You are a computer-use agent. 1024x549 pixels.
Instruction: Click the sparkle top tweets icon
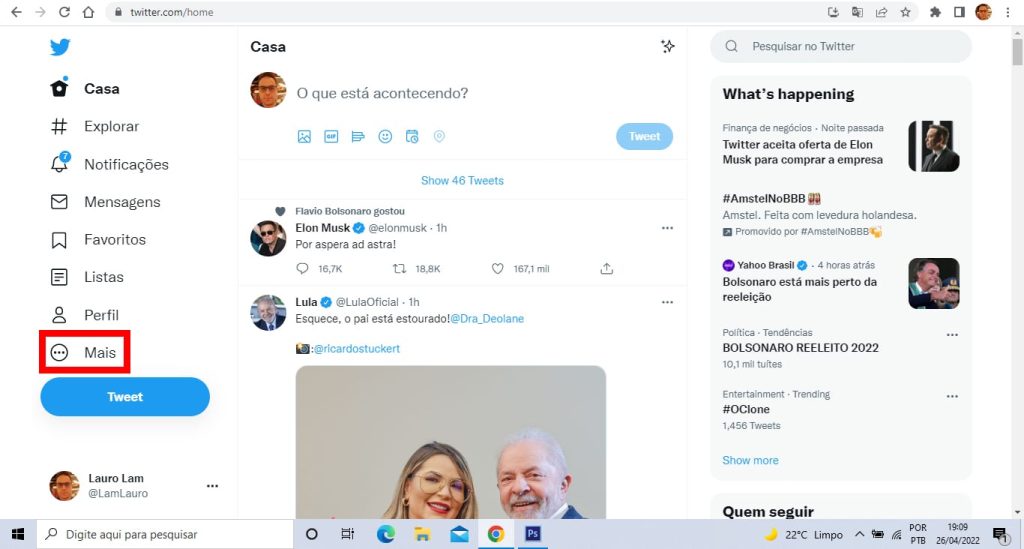(667, 46)
